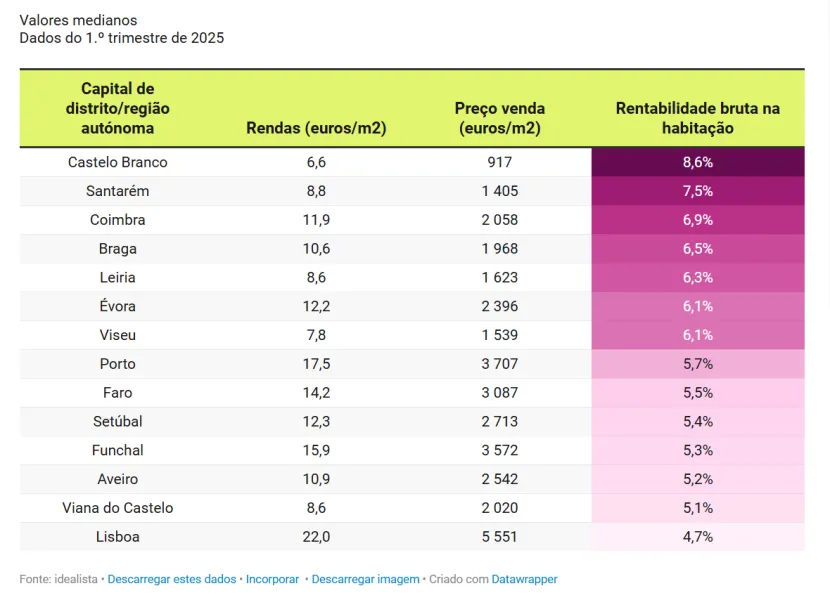Click the "Descarregar estes dados" link
This screenshot has height=594, width=830.
point(172,579)
